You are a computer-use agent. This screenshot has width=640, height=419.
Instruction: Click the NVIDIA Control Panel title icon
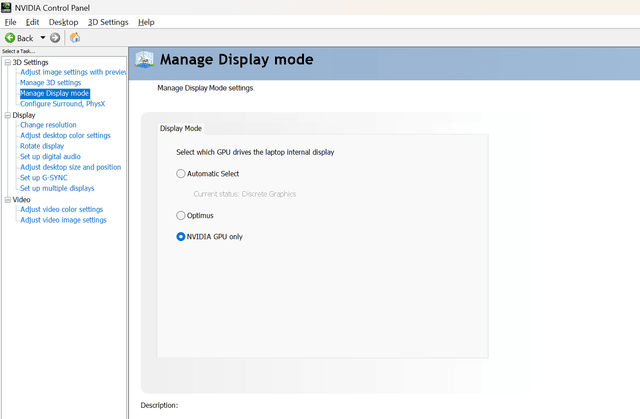6,7
